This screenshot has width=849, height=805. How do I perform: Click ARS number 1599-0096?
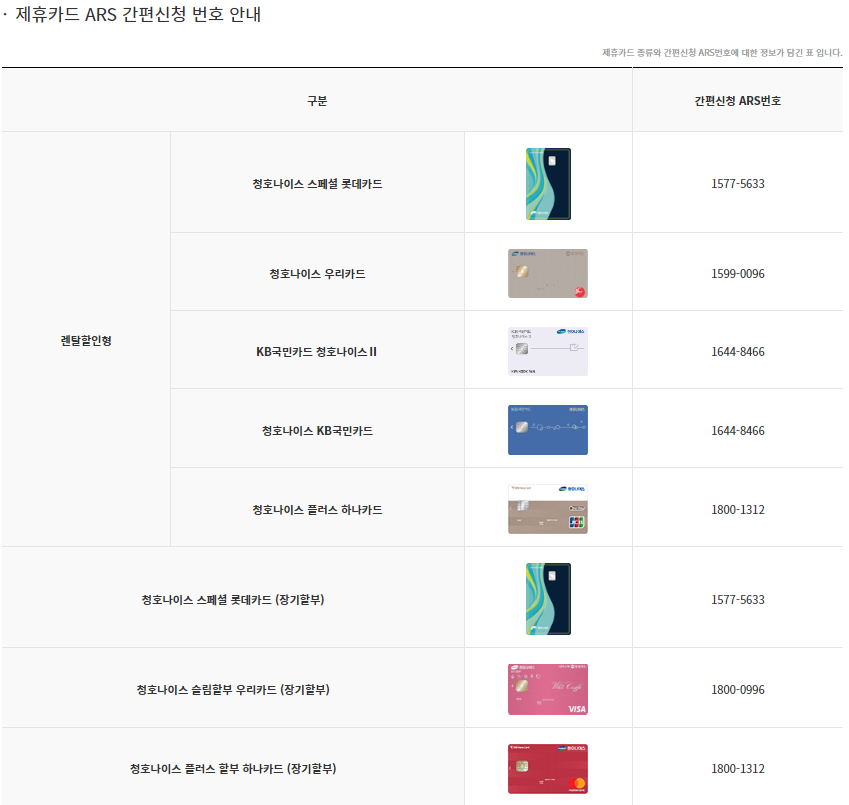coord(738,274)
